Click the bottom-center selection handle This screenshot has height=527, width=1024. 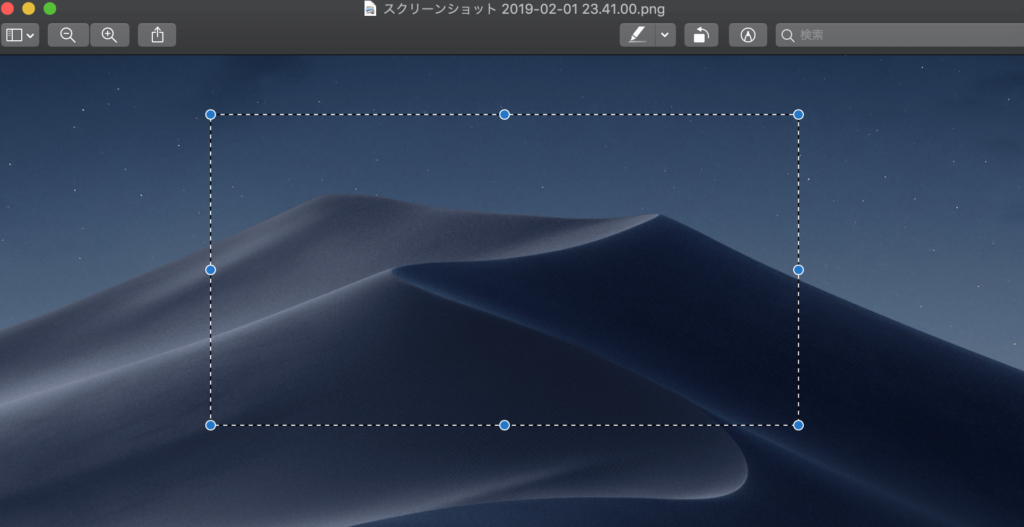click(x=504, y=425)
